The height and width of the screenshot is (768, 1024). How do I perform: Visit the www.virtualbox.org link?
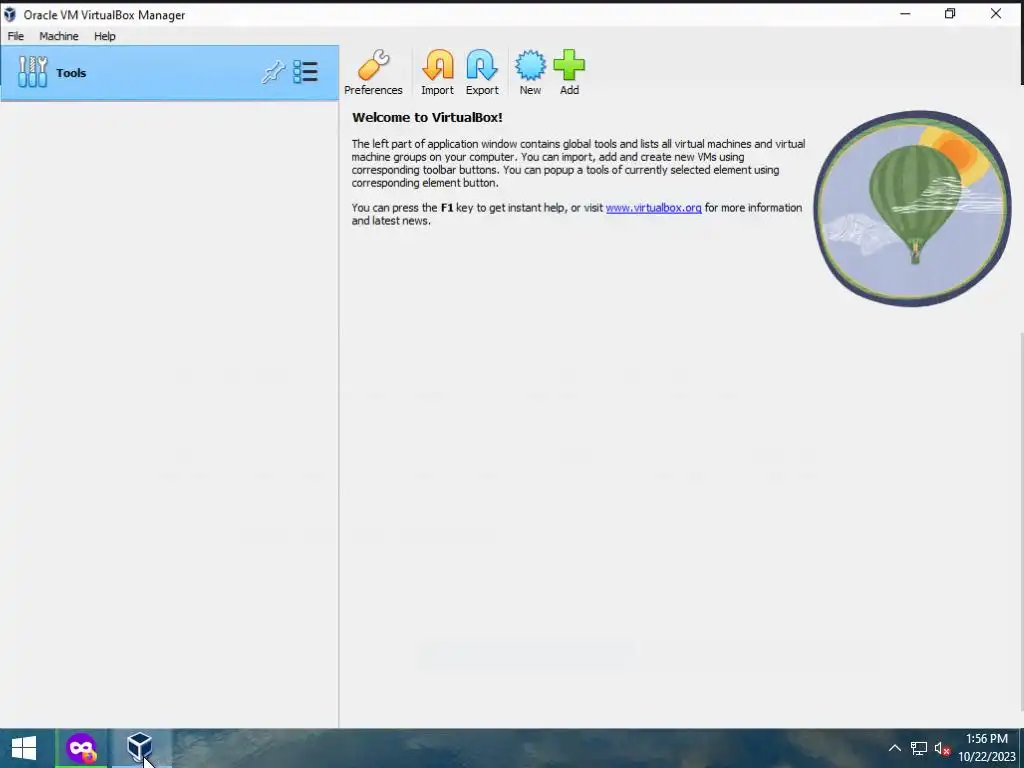654,208
